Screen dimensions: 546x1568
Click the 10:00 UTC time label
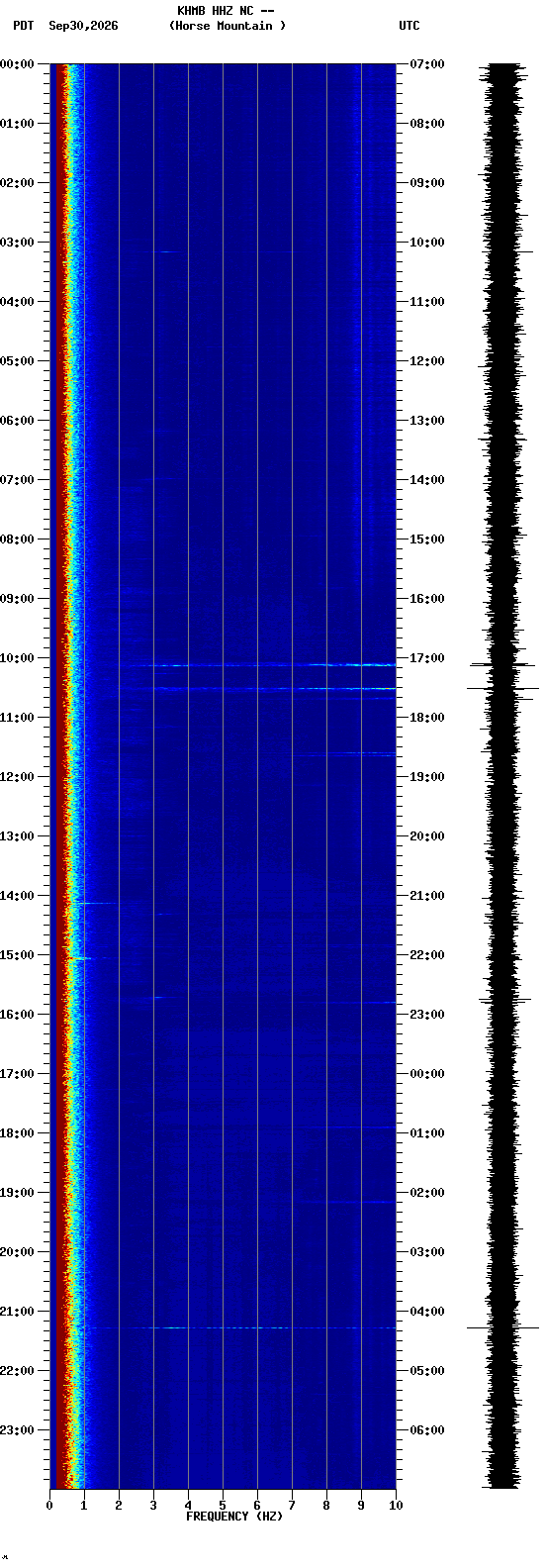pyautogui.click(x=427, y=243)
